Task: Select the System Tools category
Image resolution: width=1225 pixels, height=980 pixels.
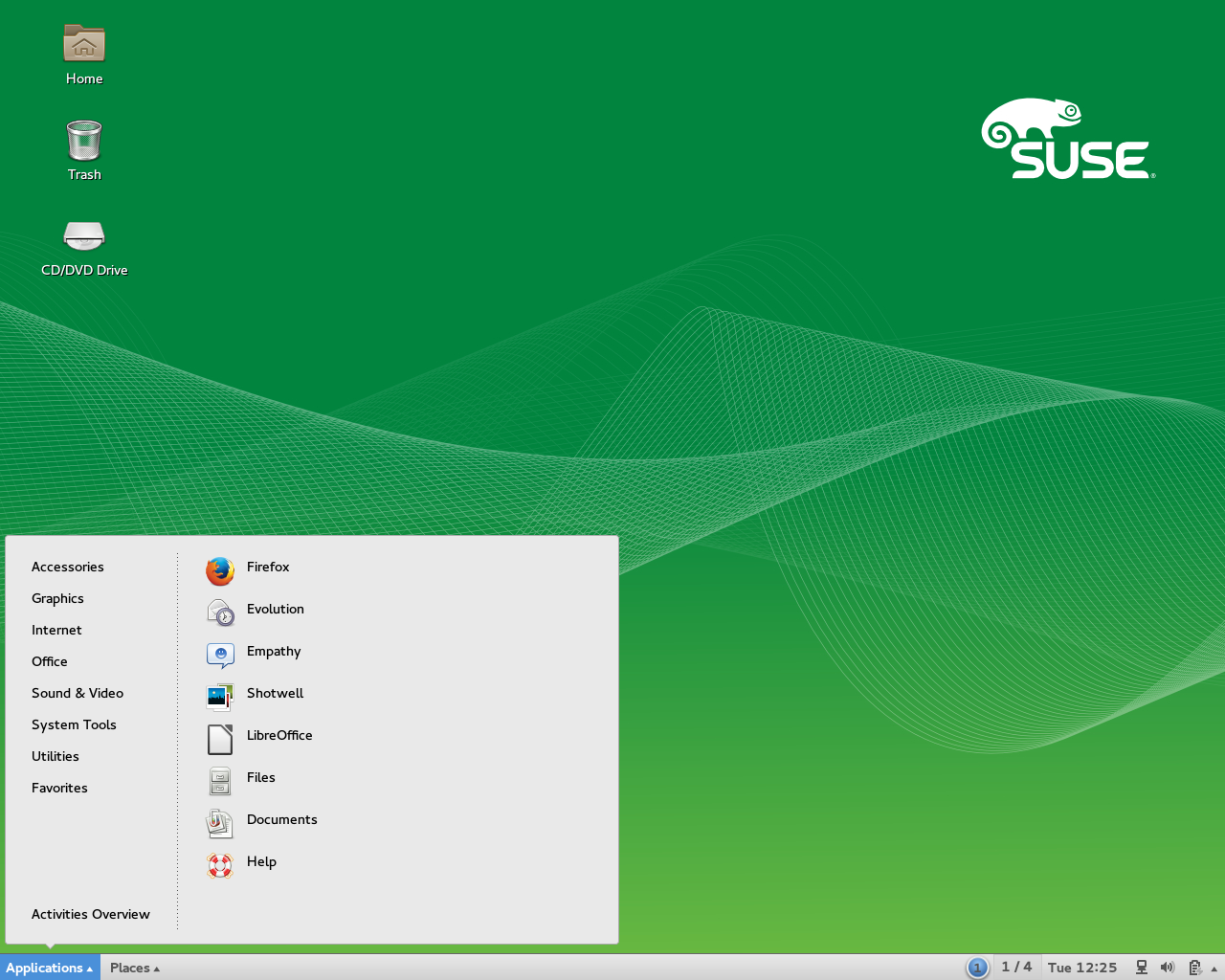Action: (x=74, y=724)
